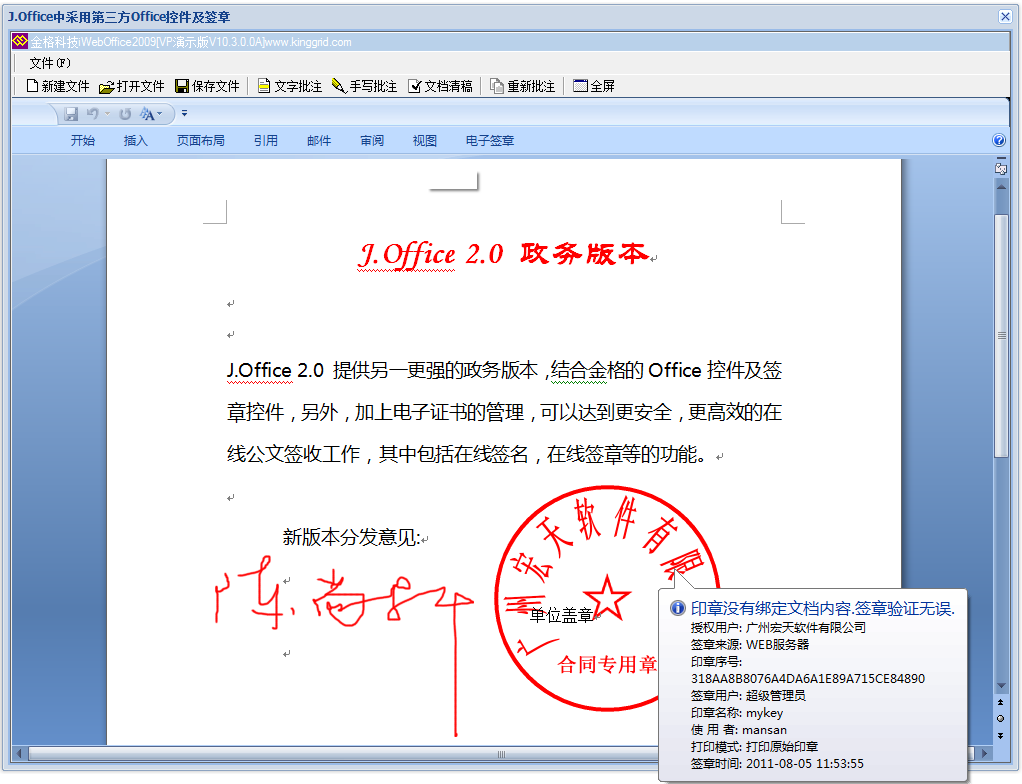Click 文档清稿 clean document button
Screen dimensions: 1022x784
(x=440, y=86)
